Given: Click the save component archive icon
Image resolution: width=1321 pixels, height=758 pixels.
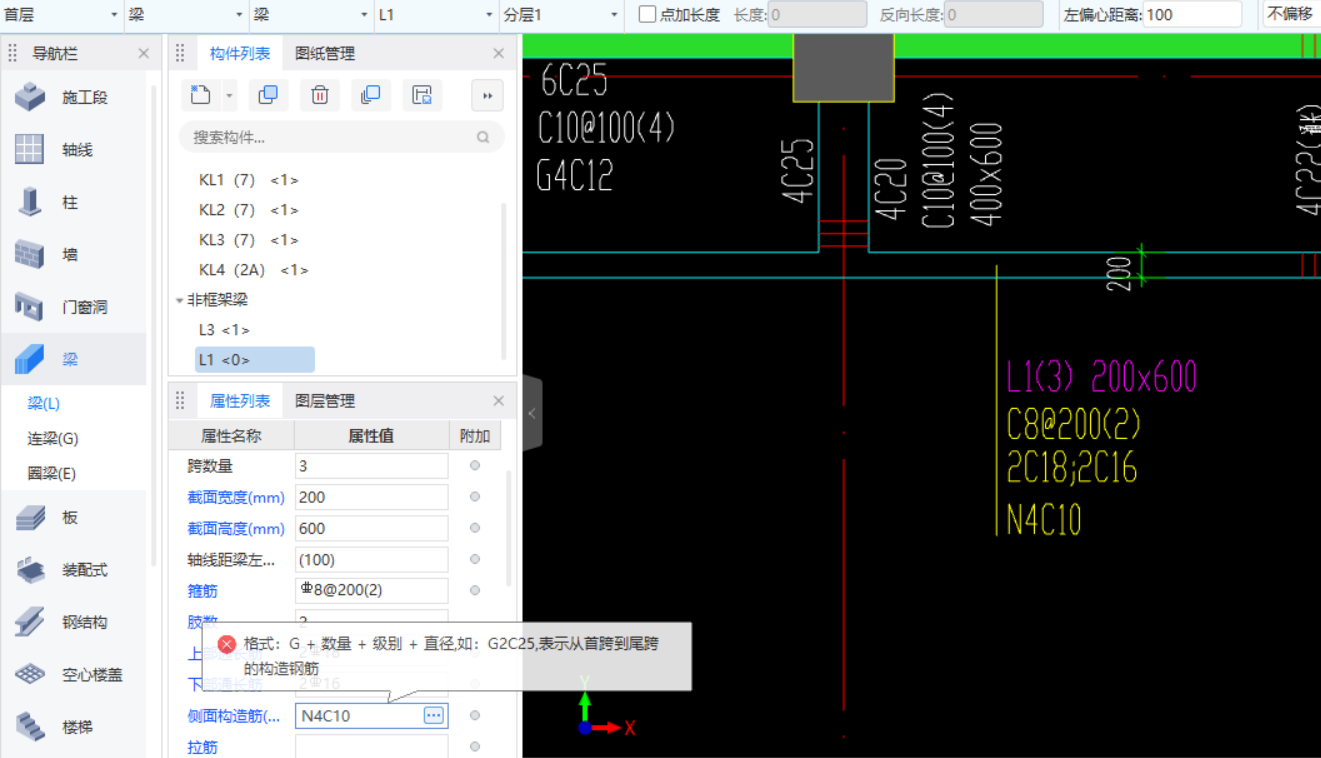Looking at the screenshot, I should pos(423,95).
